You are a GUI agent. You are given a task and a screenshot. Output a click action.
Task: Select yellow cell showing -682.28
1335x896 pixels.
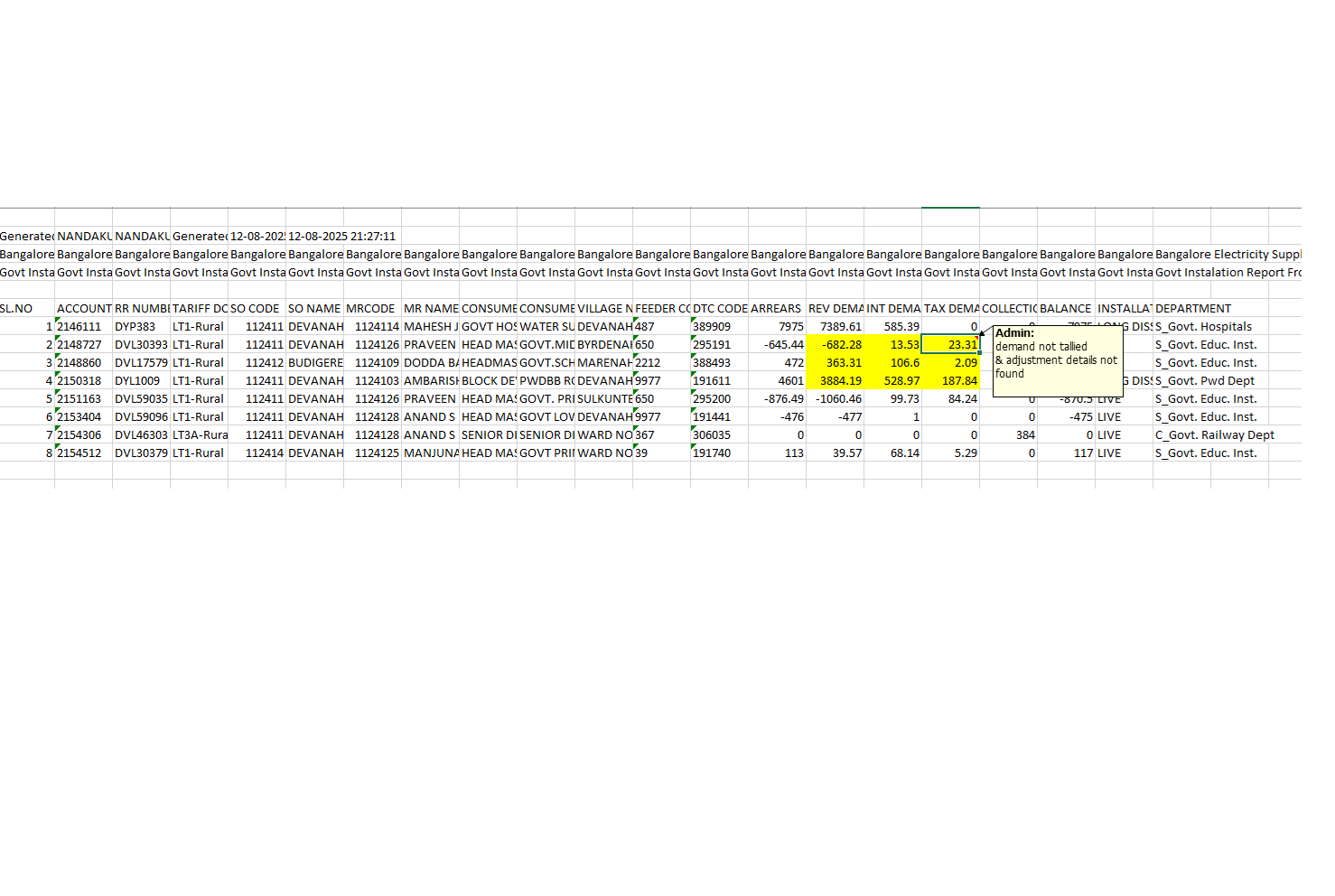pos(835,344)
